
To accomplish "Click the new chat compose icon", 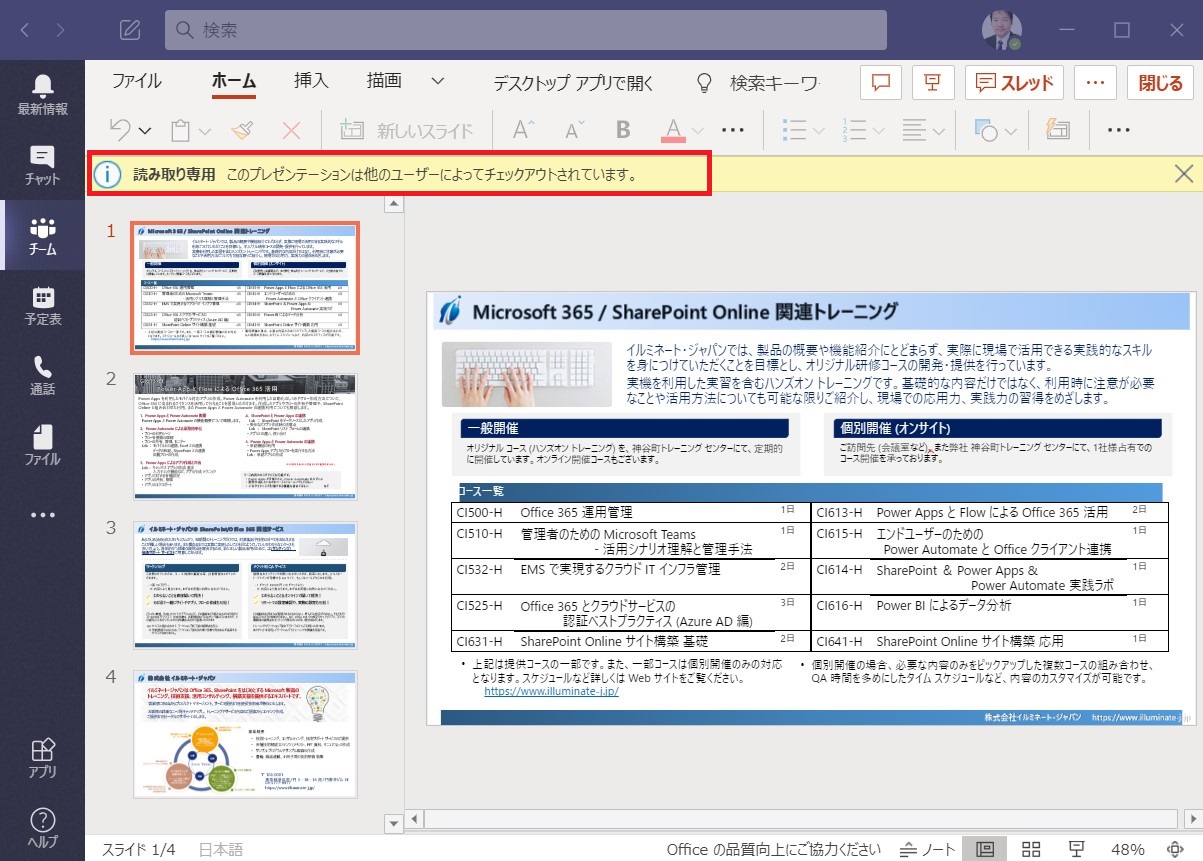I will [129, 30].
